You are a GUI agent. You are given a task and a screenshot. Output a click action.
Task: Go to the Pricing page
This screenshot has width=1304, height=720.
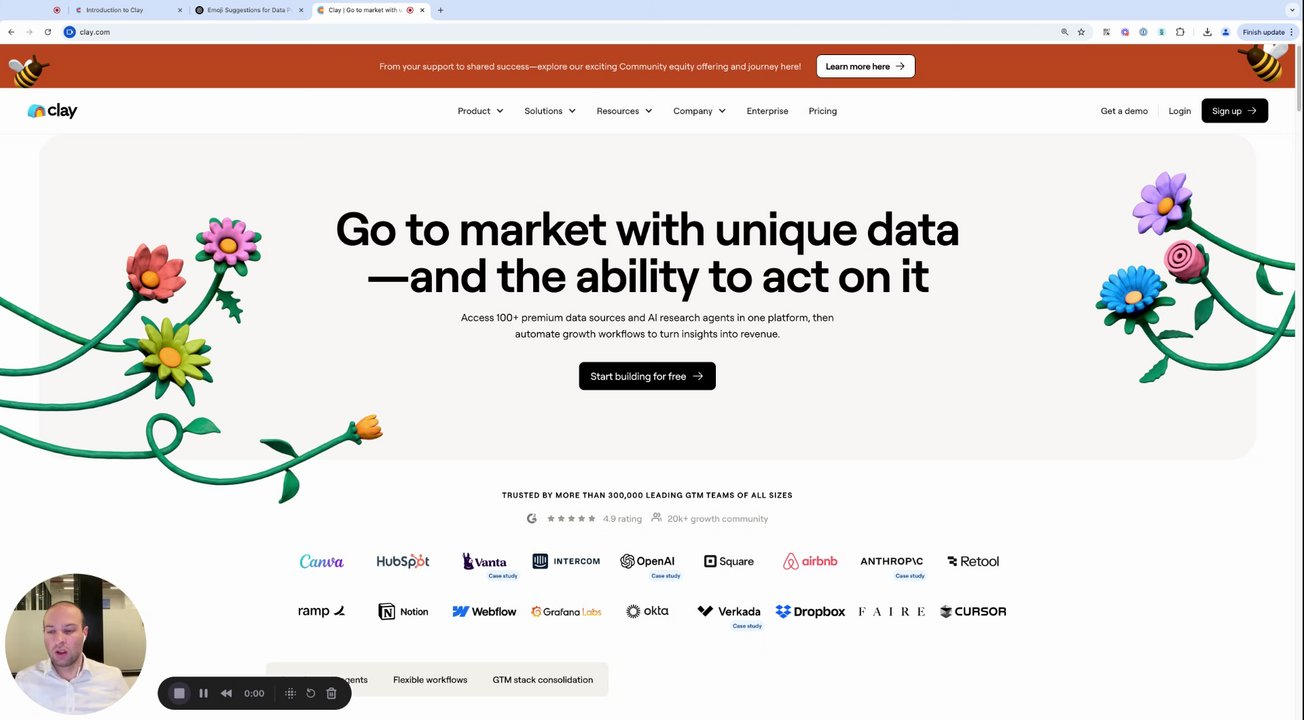[823, 111]
